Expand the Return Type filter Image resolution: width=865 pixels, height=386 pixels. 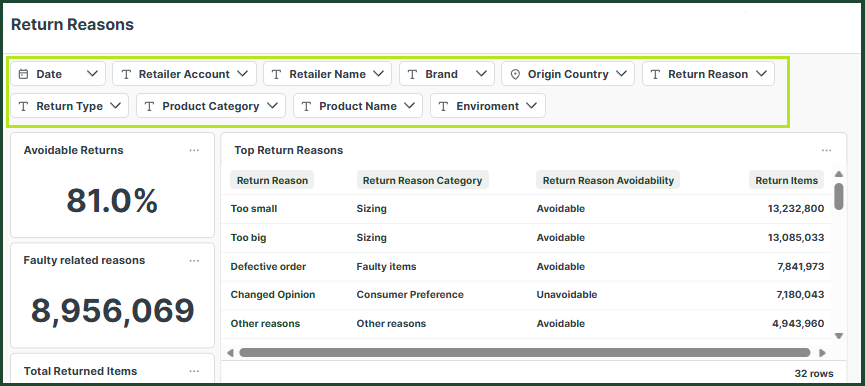pos(70,106)
